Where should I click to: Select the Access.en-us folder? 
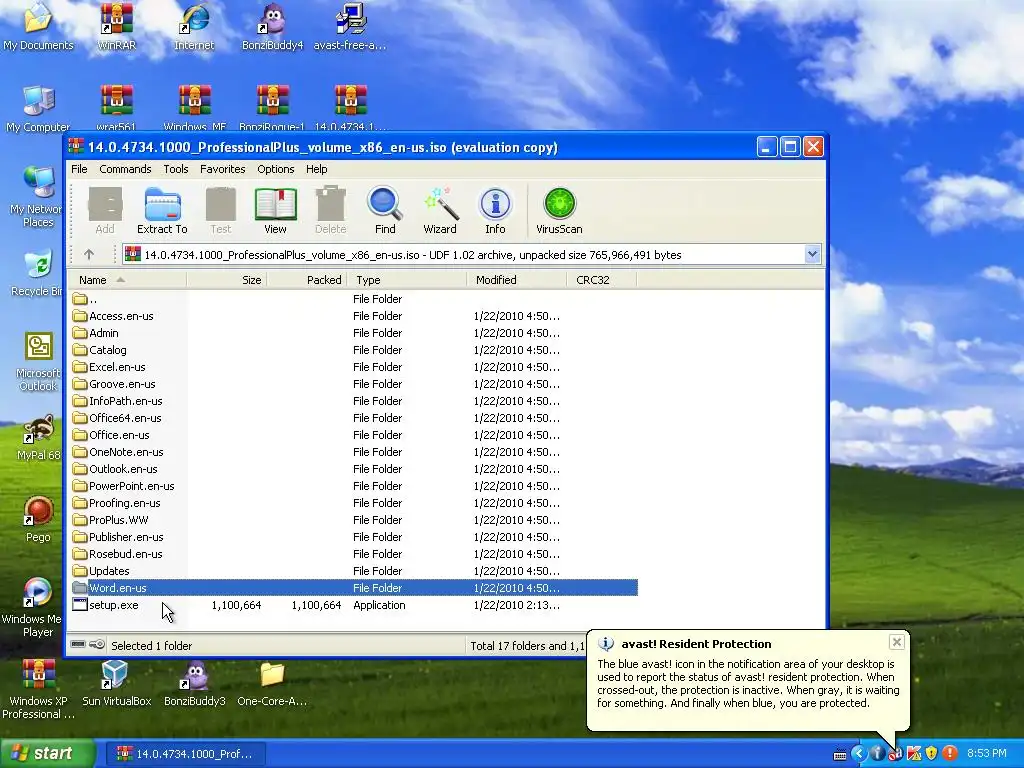tap(353, 316)
